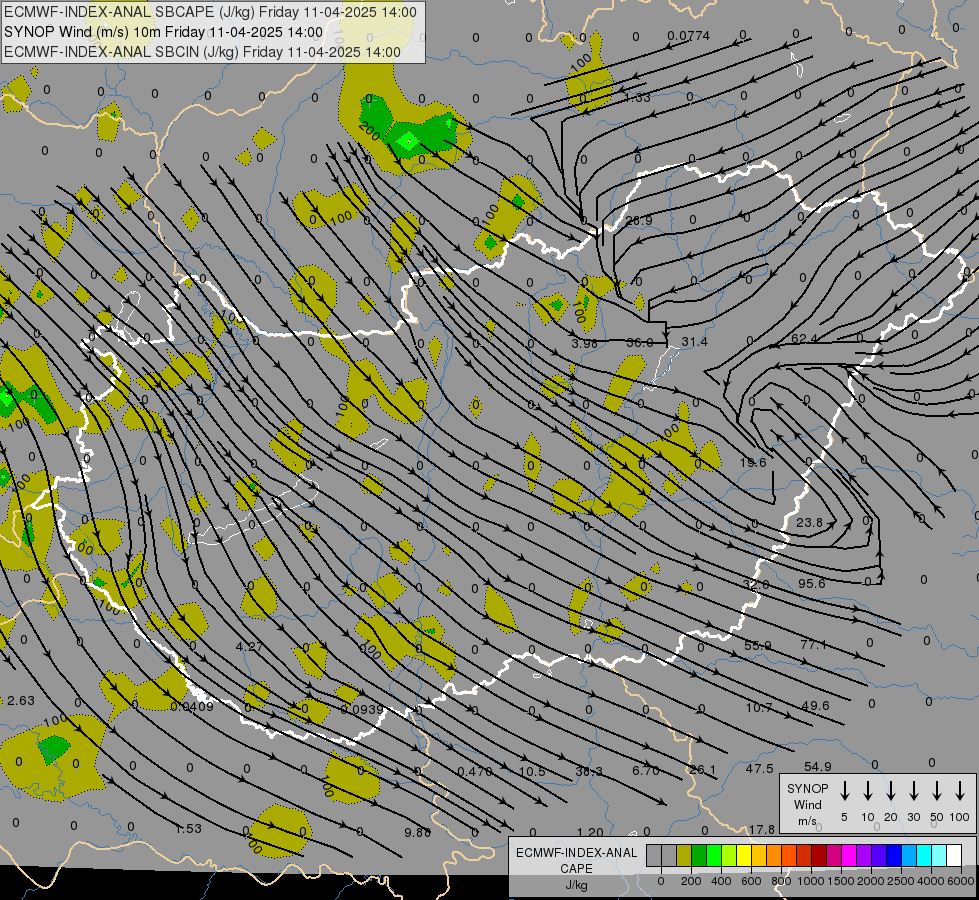Pick the dark red swatch above 1000
This screenshot has height=900, width=979.
(819, 855)
